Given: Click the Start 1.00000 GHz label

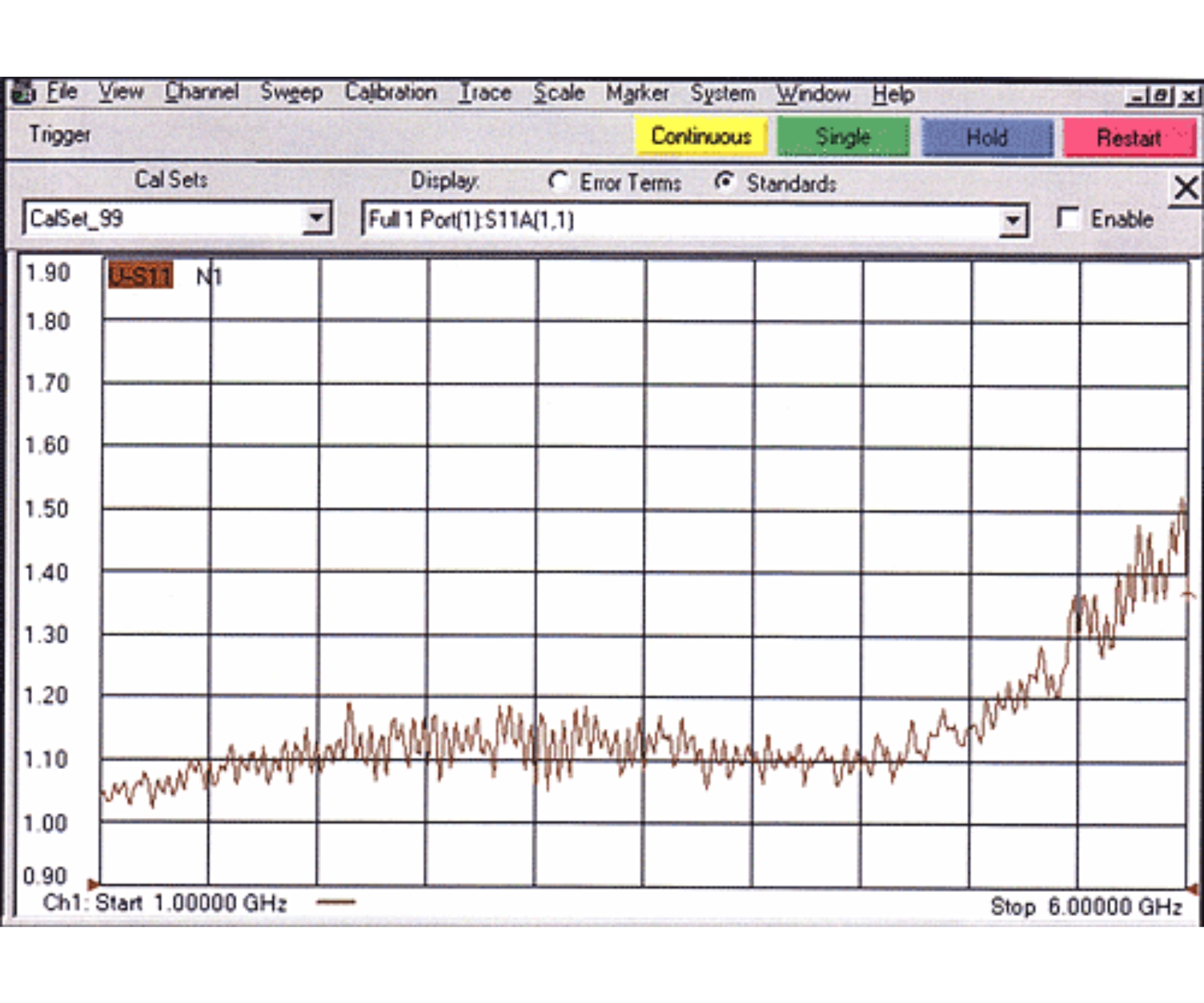Looking at the screenshot, I should coord(191,903).
